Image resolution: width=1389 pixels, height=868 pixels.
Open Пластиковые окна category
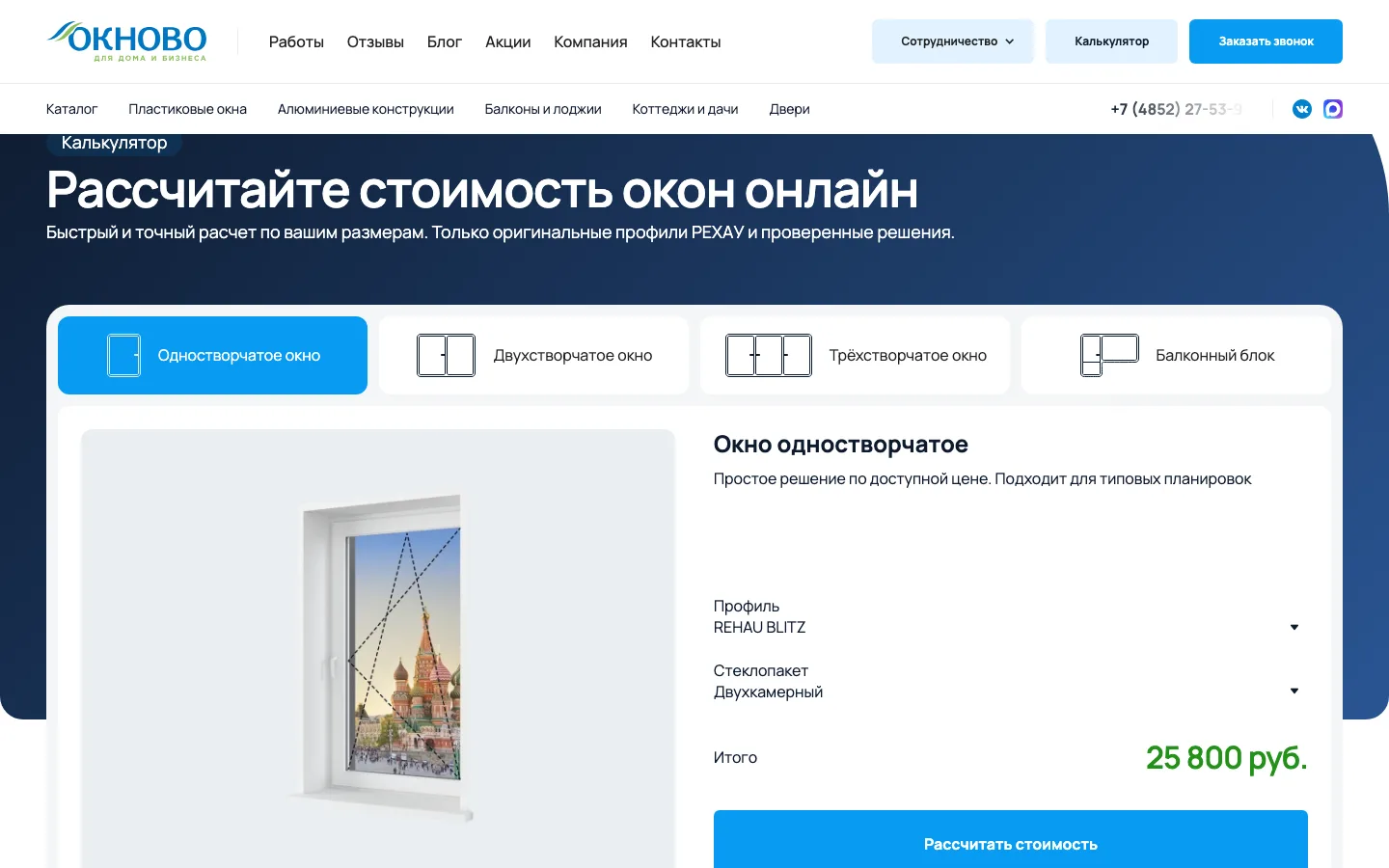coord(188,109)
